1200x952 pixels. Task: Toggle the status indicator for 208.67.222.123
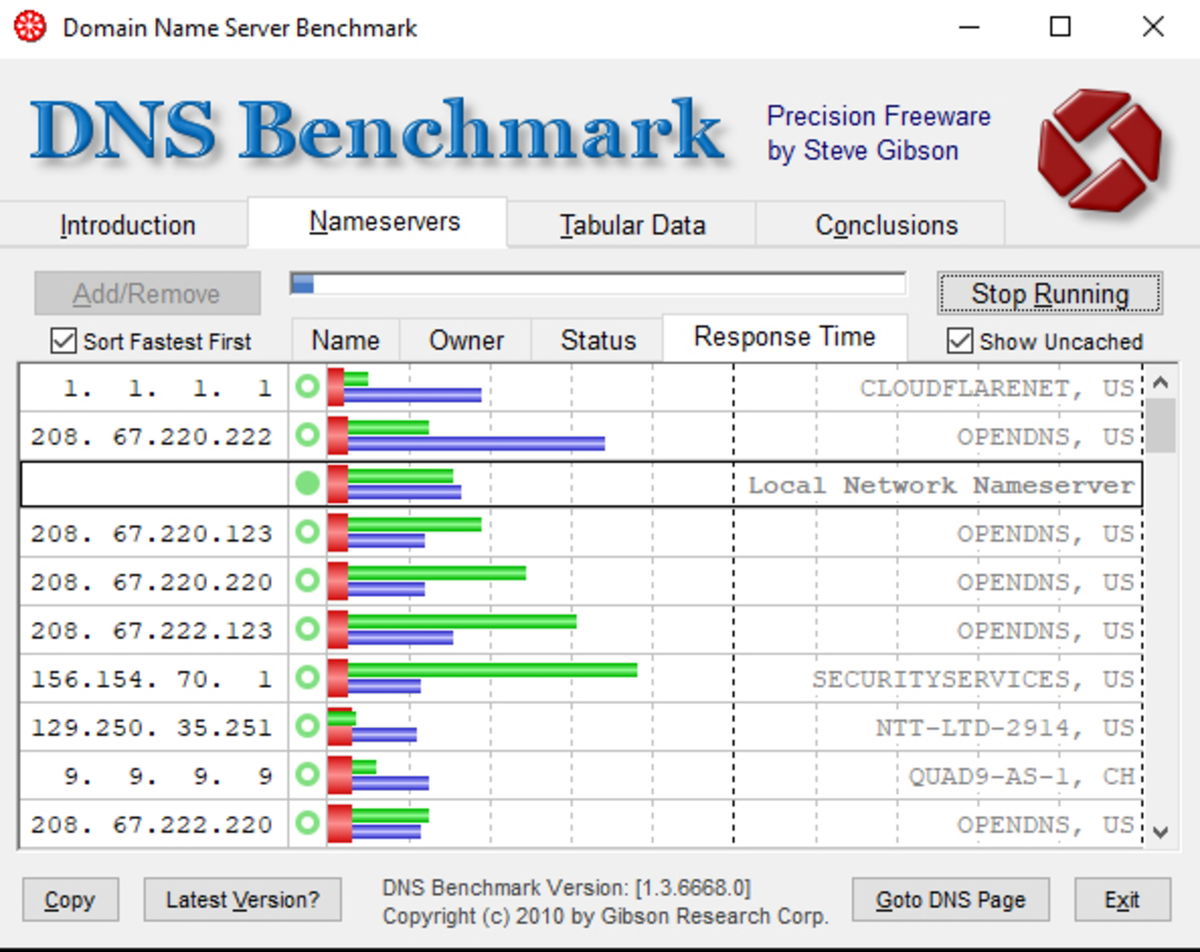pyautogui.click(x=308, y=630)
